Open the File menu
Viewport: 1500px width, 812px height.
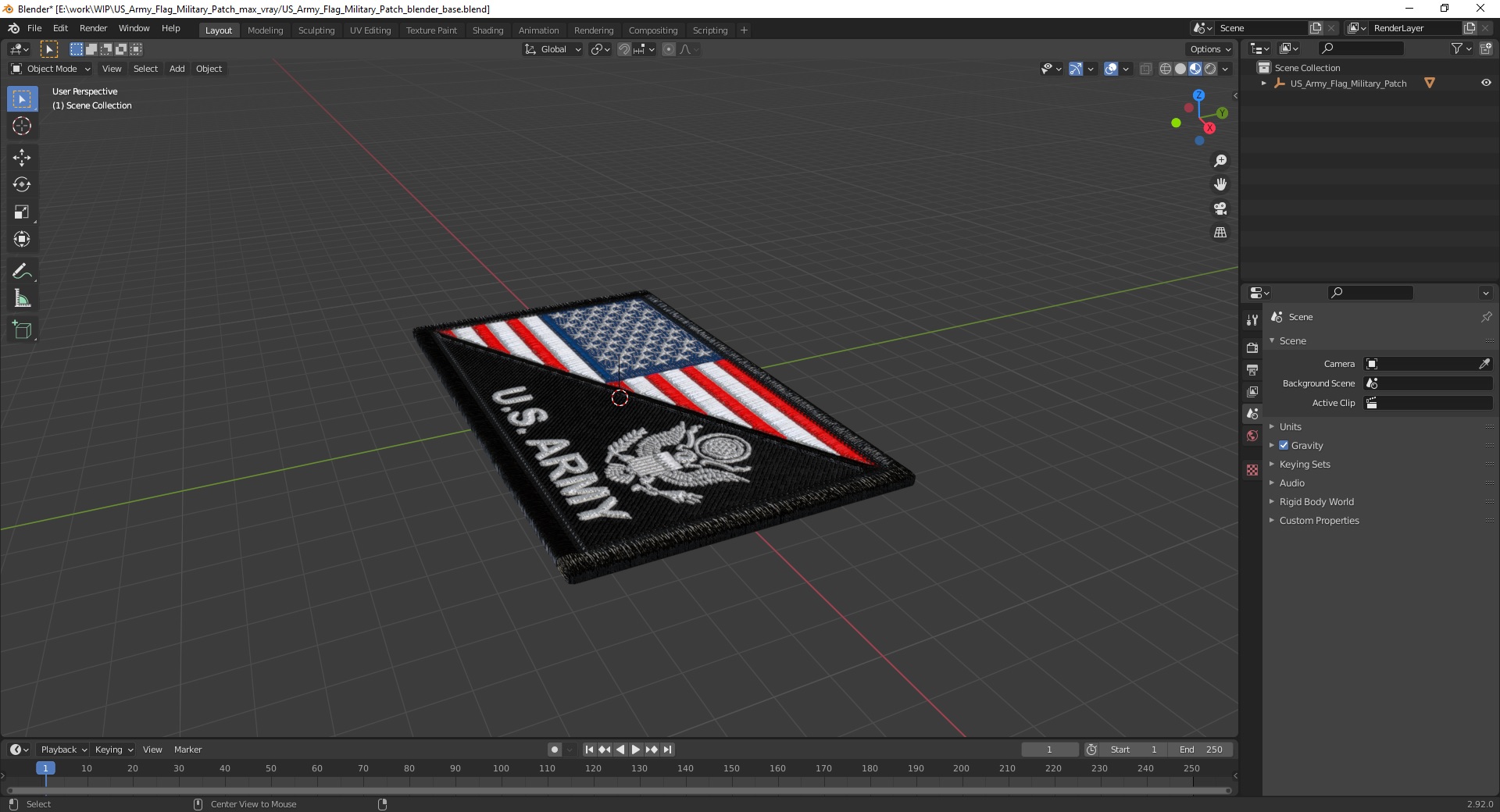(x=34, y=28)
